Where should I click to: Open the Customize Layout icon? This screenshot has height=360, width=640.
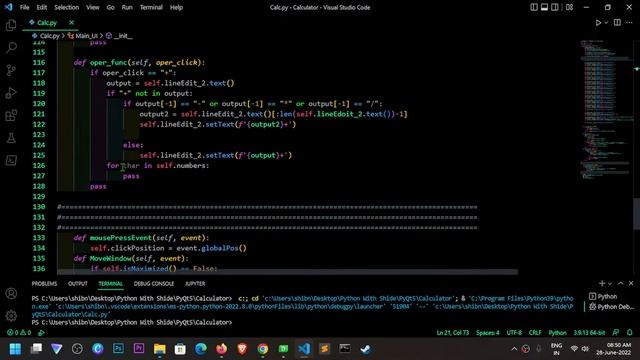(x=569, y=7)
